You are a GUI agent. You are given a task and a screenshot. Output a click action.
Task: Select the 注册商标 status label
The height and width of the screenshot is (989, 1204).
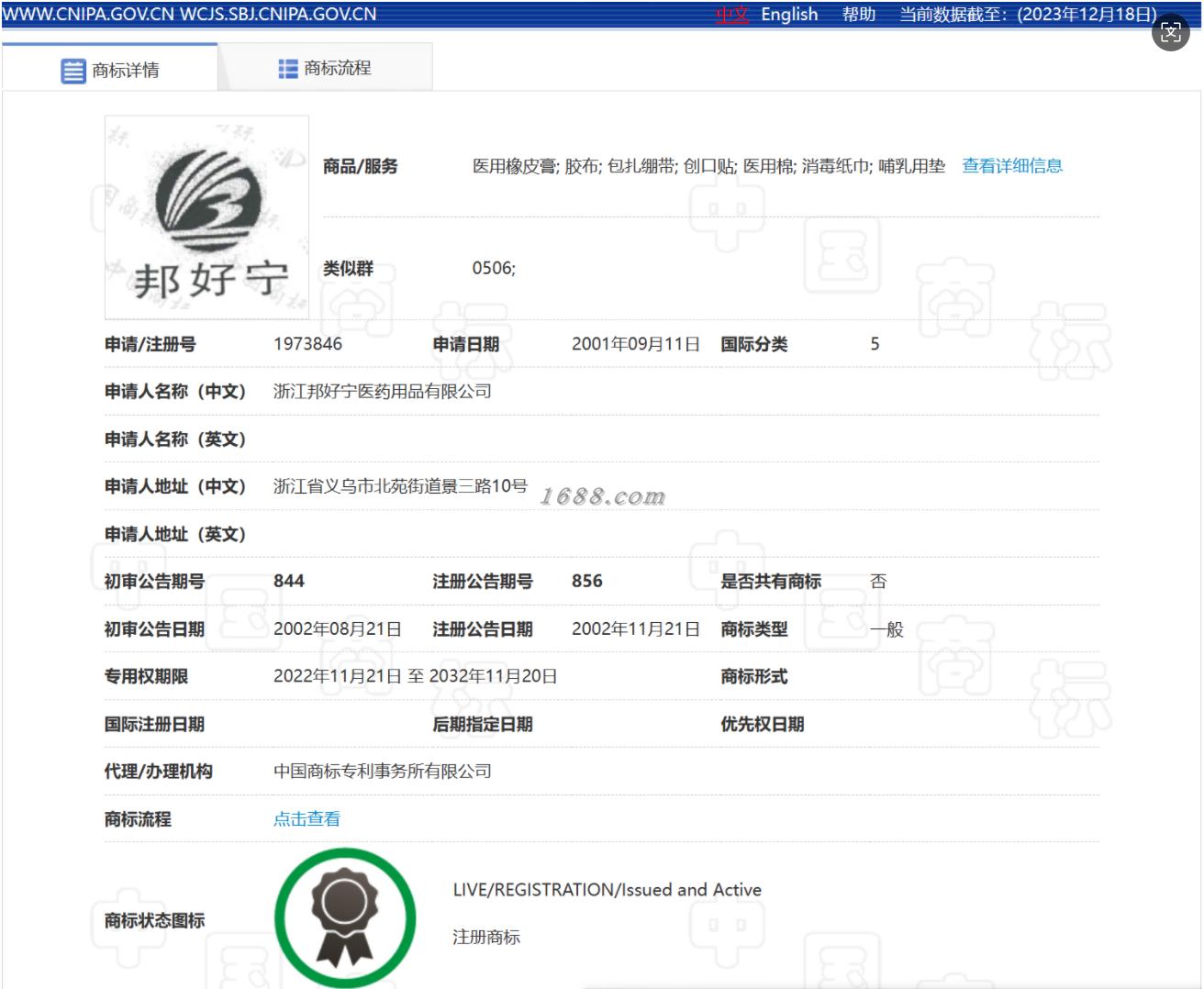coord(486,938)
